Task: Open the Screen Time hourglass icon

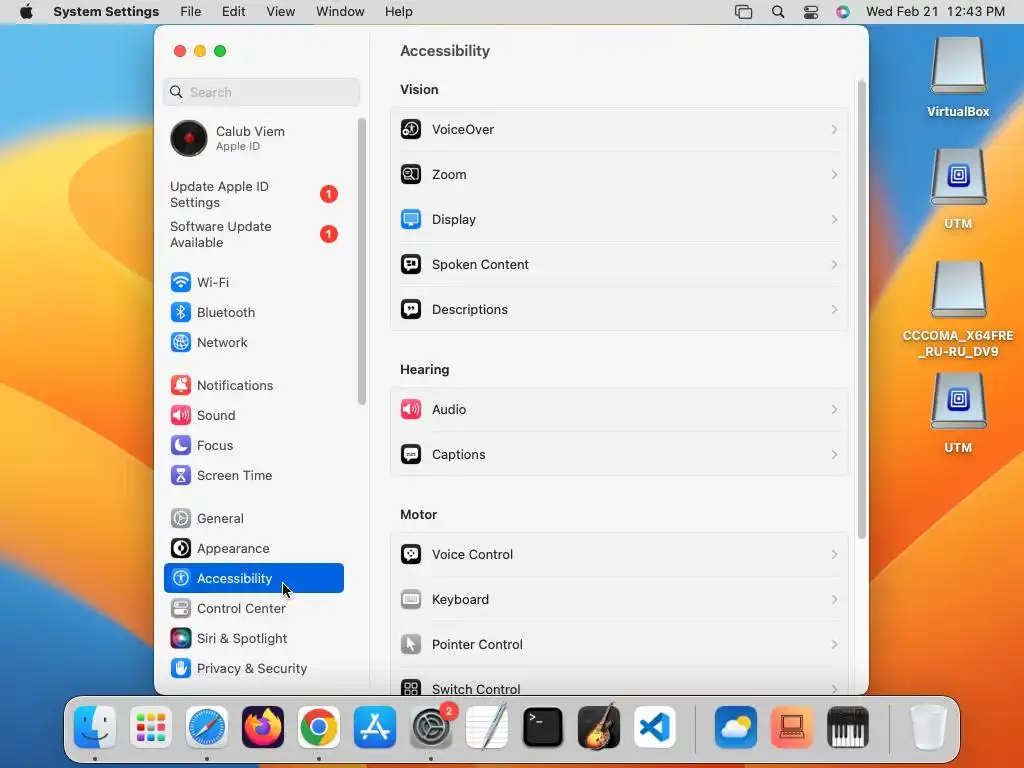Action: point(181,475)
